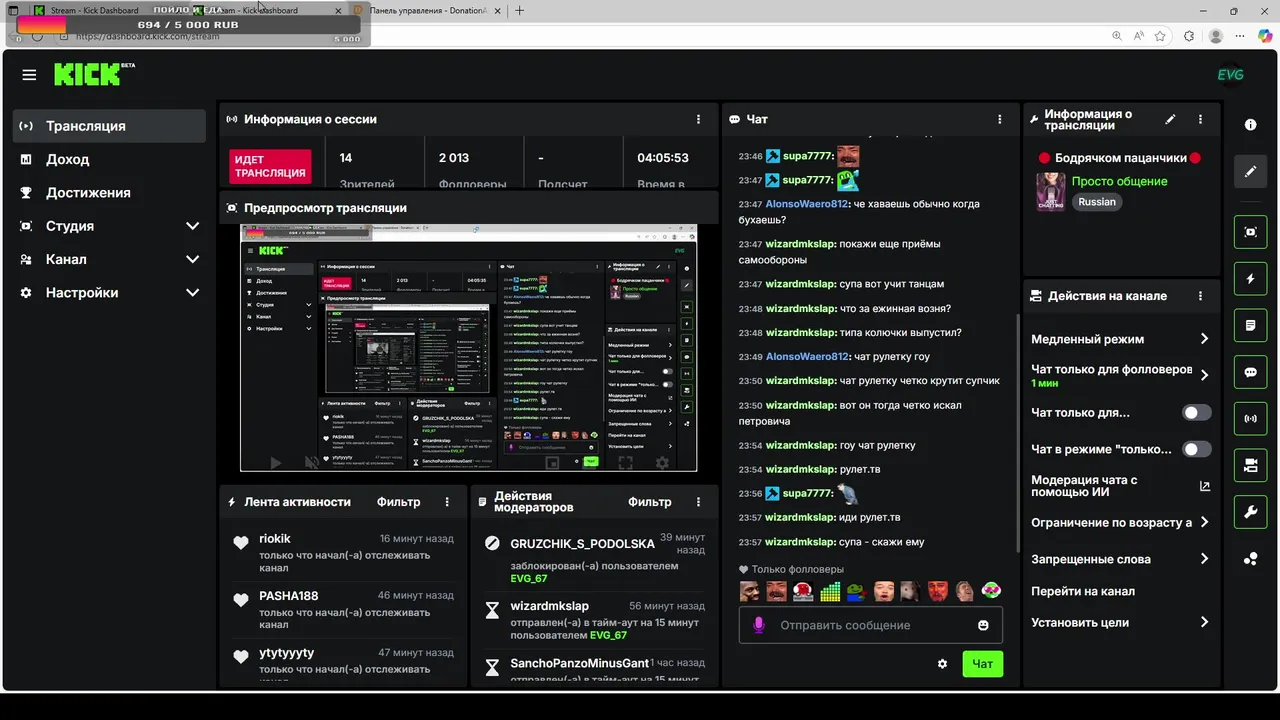Click the wrench icon in right rail
Viewport: 1280px width, 720px height.
click(1250, 512)
